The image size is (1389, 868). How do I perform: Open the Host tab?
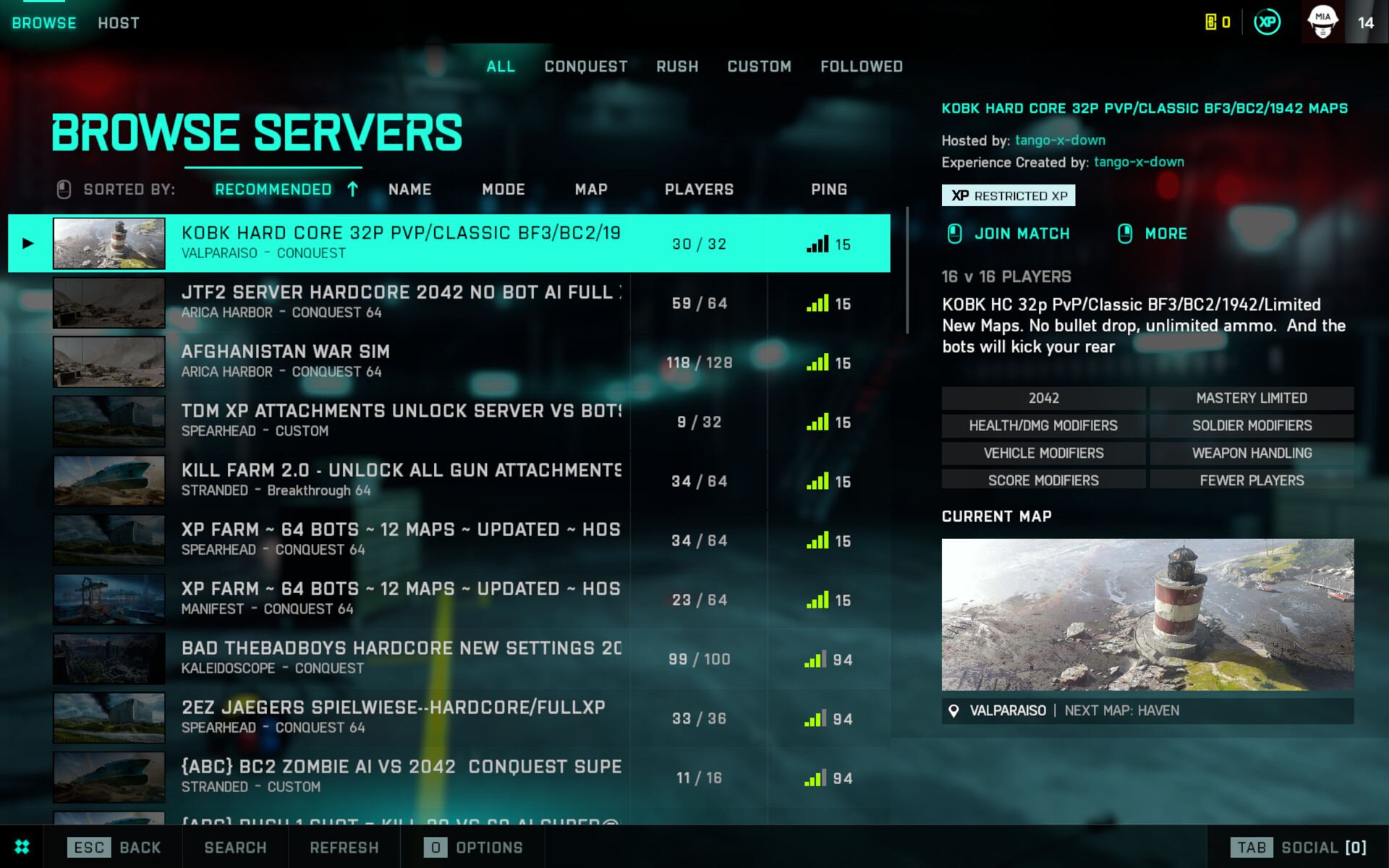click(x=119, y=23)
